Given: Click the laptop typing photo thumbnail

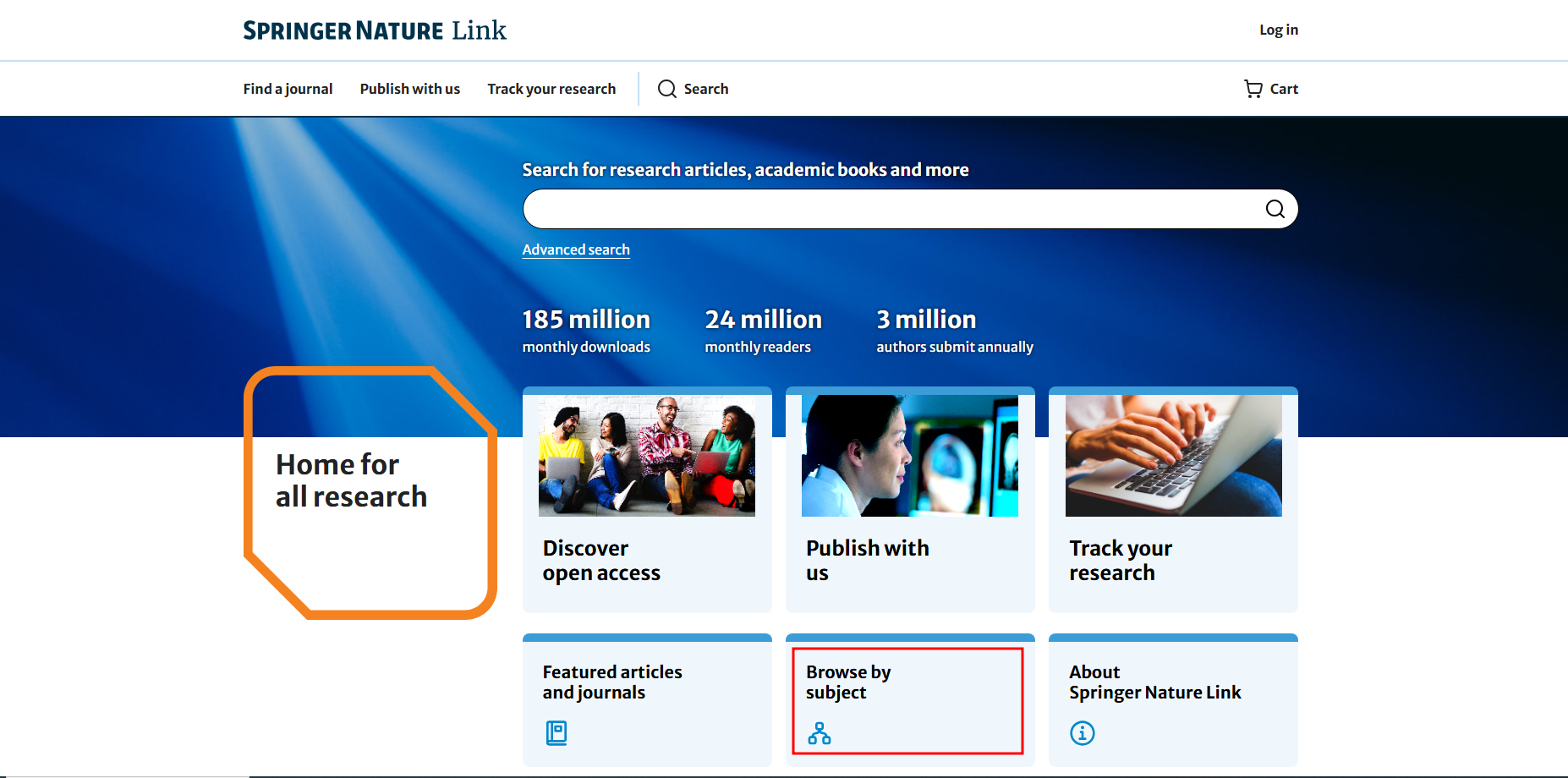Looking at the screenshot, I should (x=1173, y=456).
